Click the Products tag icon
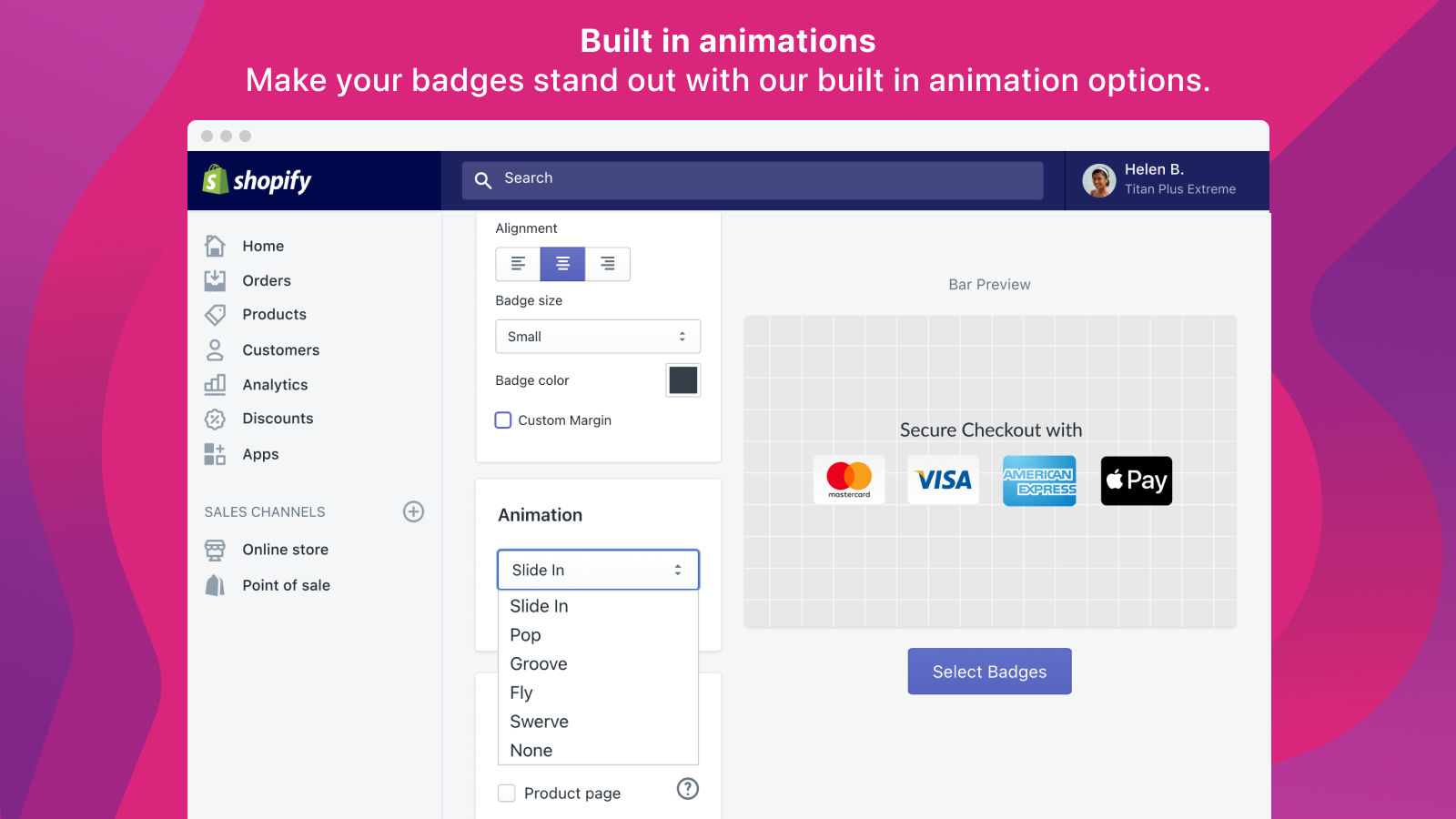1456x819 pixels. coord(215,315)
